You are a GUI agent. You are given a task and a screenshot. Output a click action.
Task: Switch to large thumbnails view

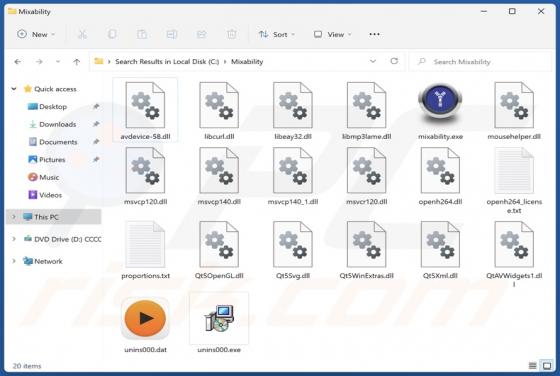click(x=547, y=366)
